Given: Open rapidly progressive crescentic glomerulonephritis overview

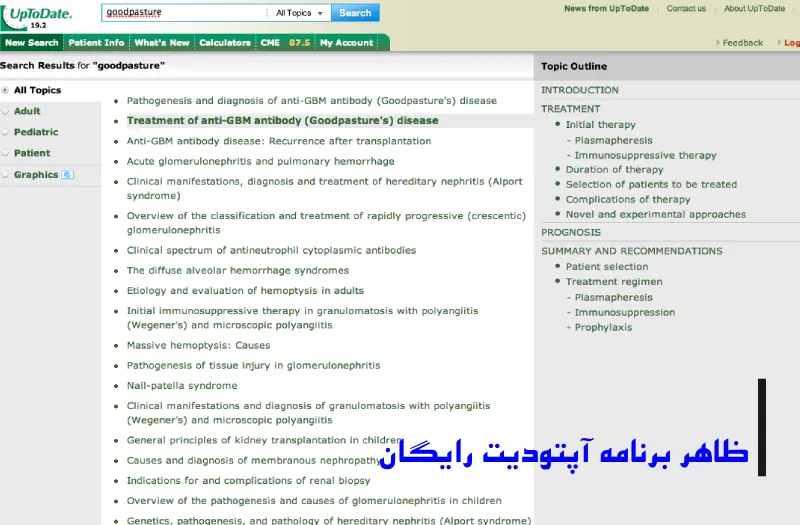Looking at the screenshot, I should point(326,222).
